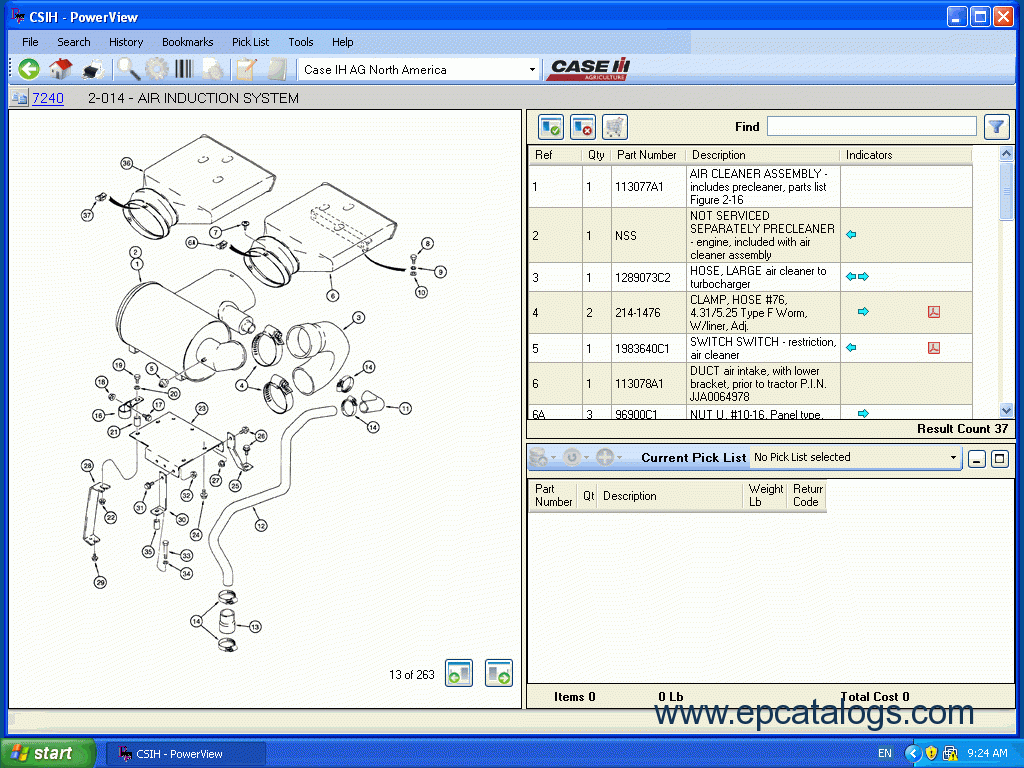Click right arrow indicator in HOSE, LARGE row
This screenshot has width=1024, height=768.
pyautogui.click(x=863, y=276)
